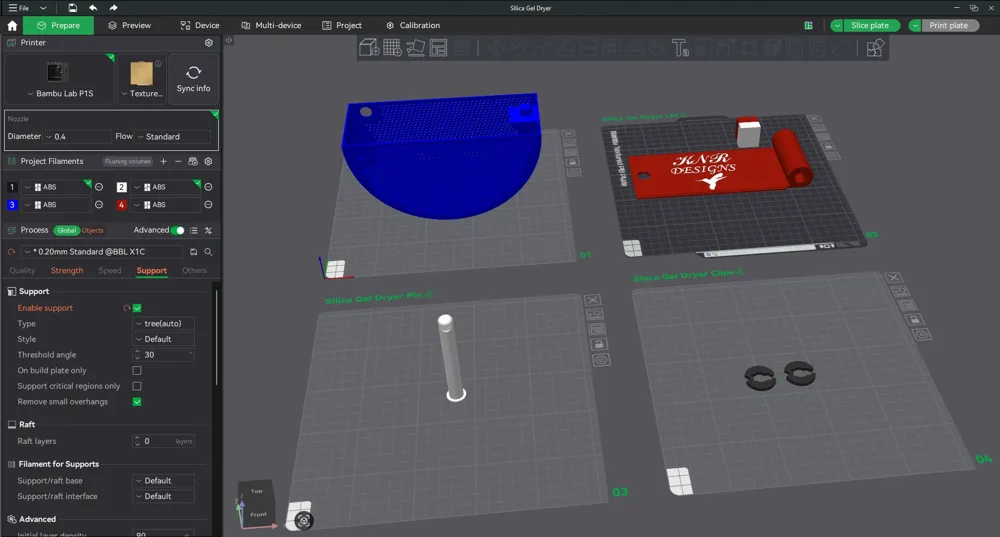This screenshot has width=1000, height=537.
Task: Click the Slice plate button
Action: coord(870,26)
